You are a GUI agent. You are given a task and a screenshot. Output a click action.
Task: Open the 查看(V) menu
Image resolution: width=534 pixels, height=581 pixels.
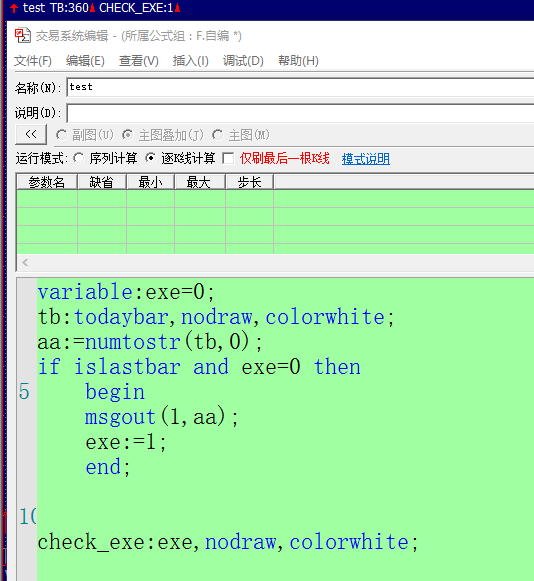139,60
